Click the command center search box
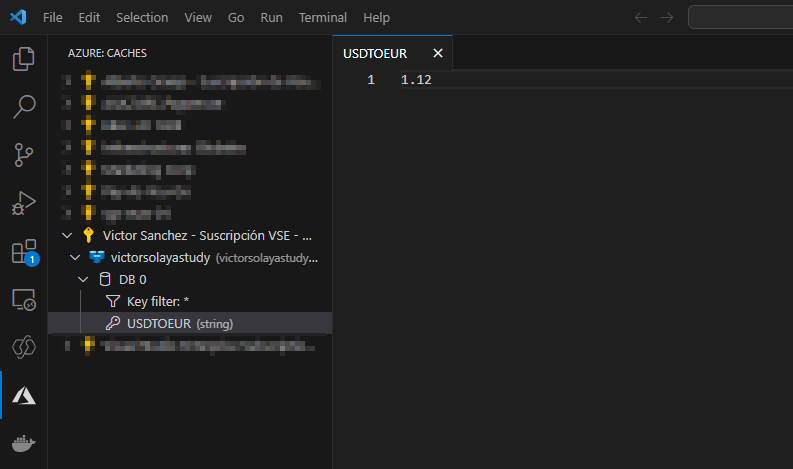The image size is (793, 469). click(x=740, y=18)
